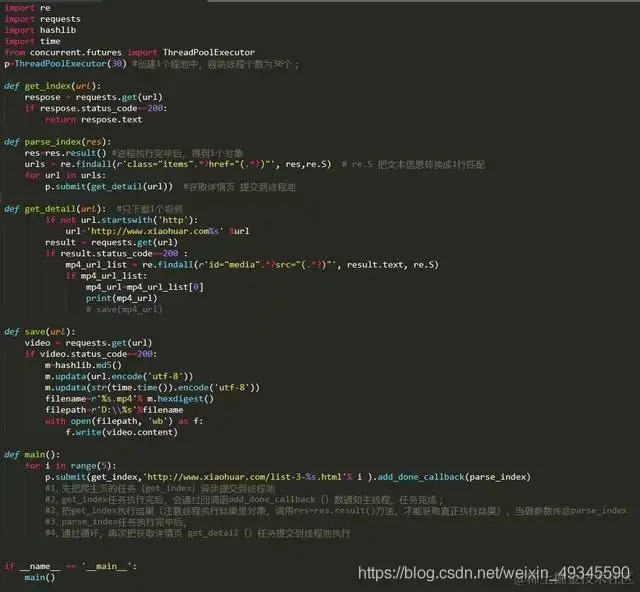Click the 'import re' line

(x=27, y=8)
